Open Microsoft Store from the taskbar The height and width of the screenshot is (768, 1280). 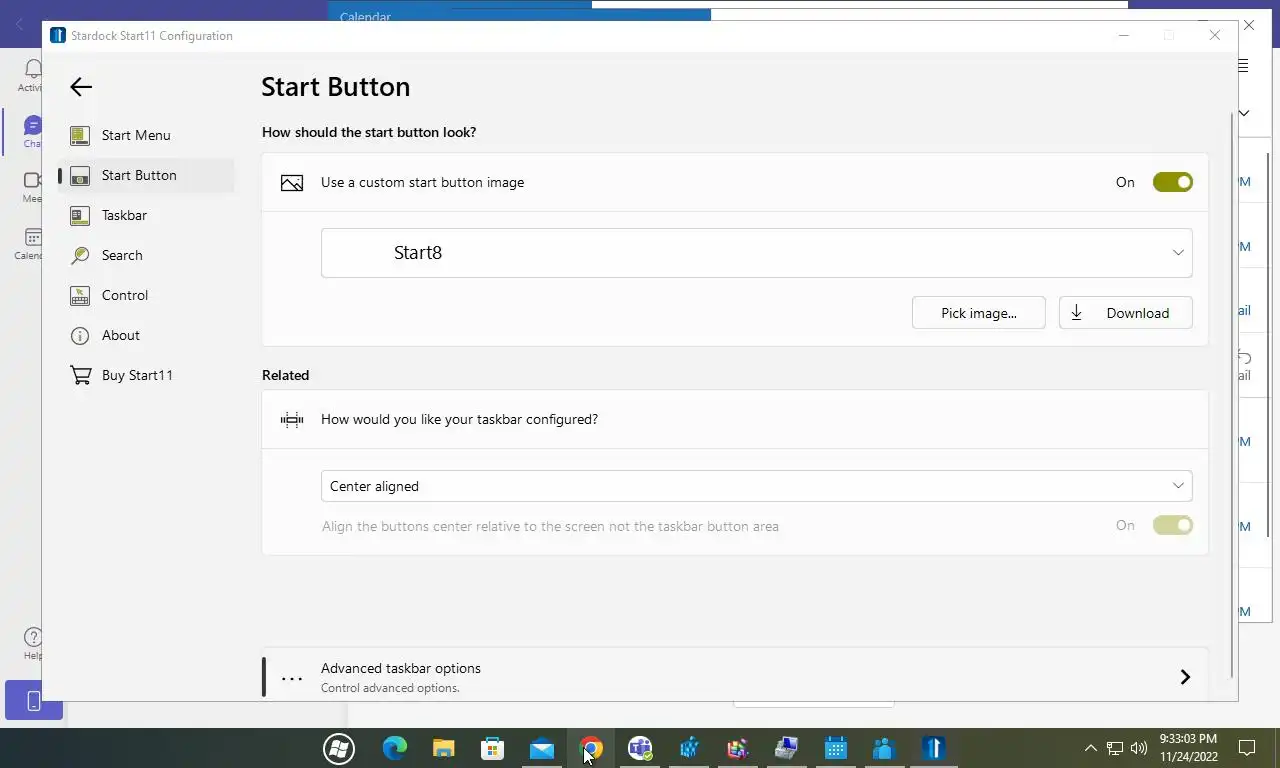click(492, 748)
